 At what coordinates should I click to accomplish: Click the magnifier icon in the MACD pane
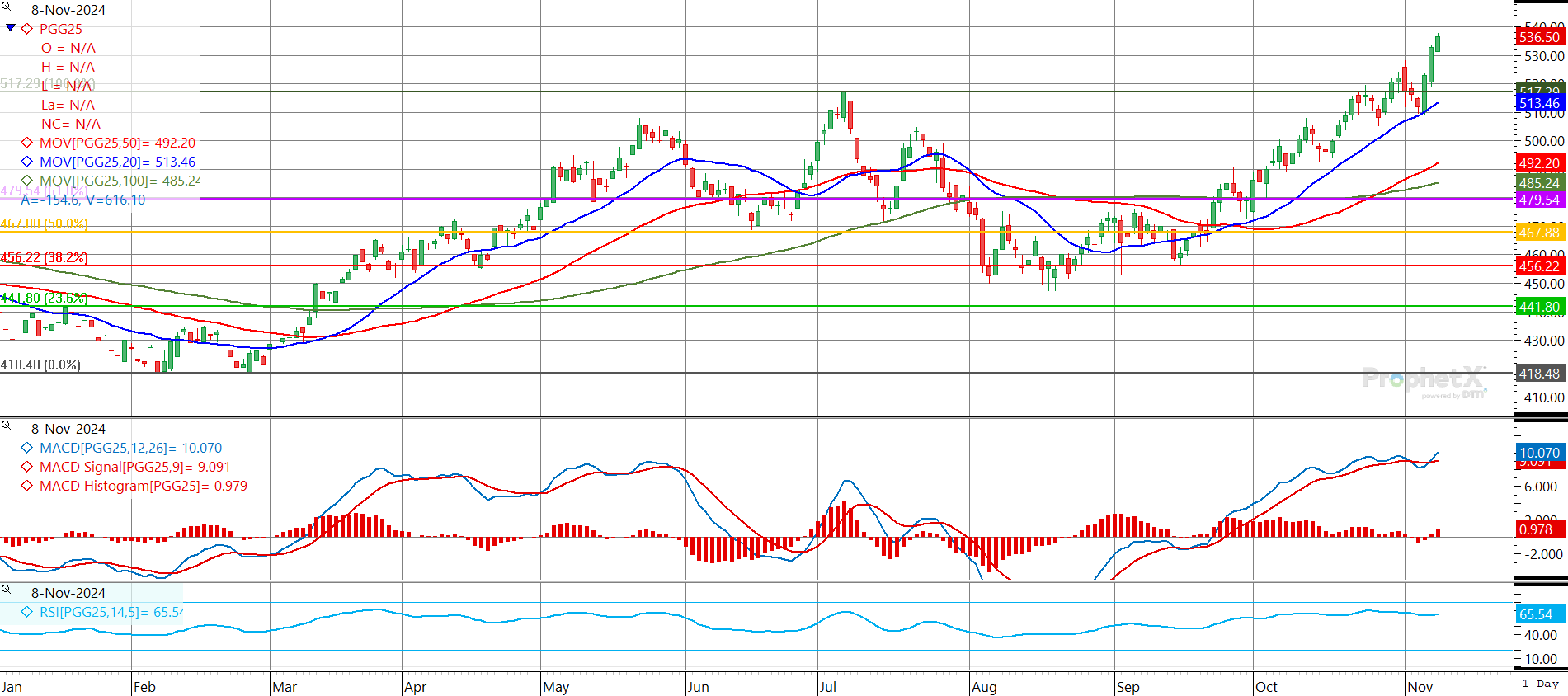(x=6, y=426)
